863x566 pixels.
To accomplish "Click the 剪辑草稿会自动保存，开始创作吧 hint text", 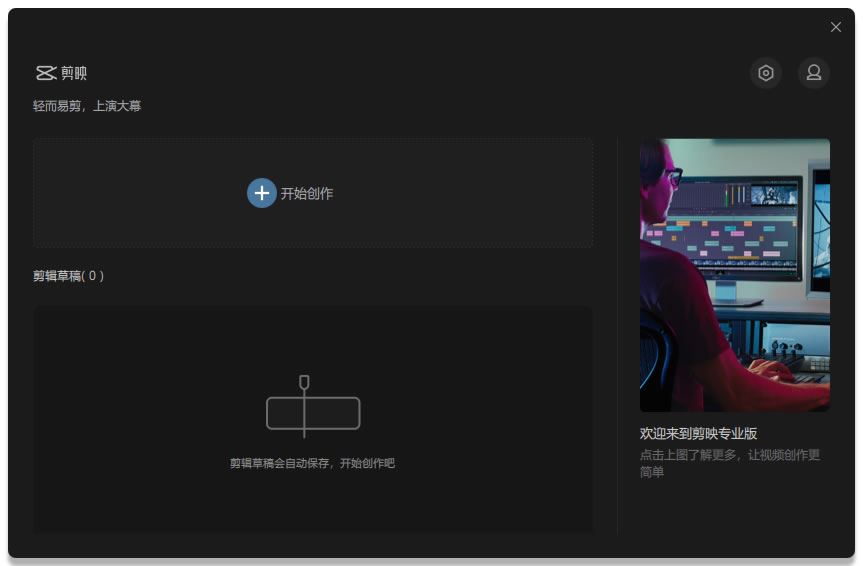I will pyautogui.click(x=312, y=463).
